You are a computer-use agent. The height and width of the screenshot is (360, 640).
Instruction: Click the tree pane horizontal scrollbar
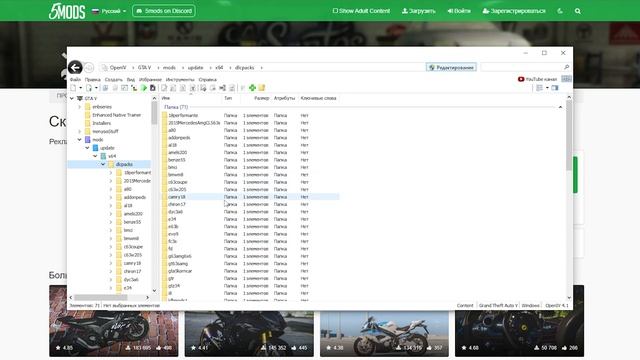[x=100, y=298]
